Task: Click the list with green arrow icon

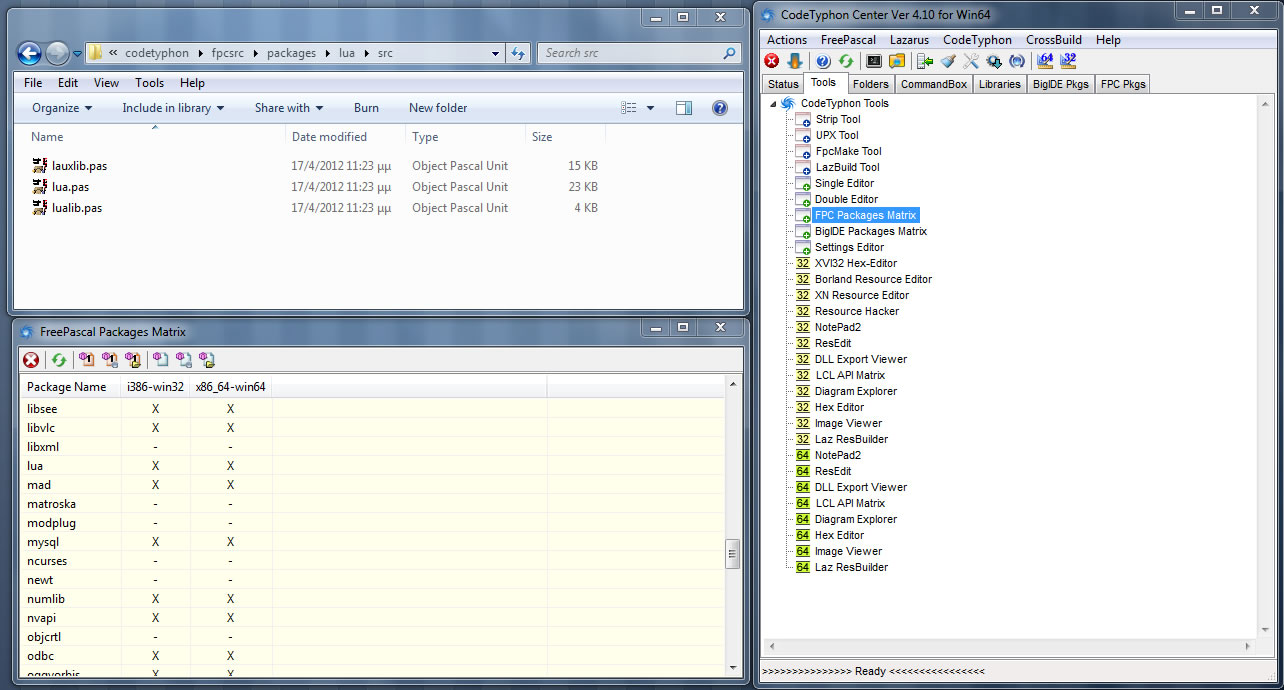Action: 925,61
